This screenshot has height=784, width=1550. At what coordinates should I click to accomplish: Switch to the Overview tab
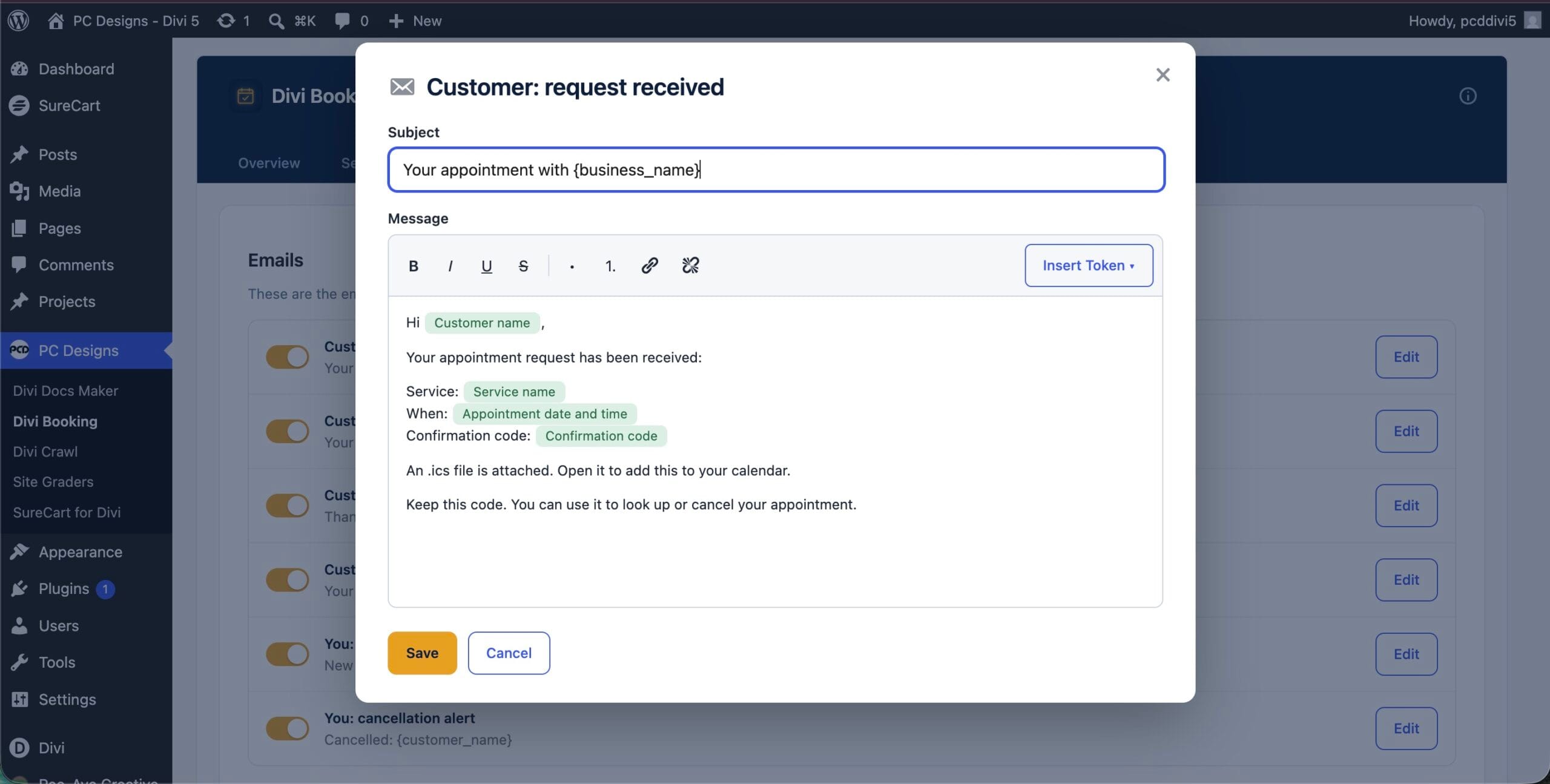pos(269,163)
